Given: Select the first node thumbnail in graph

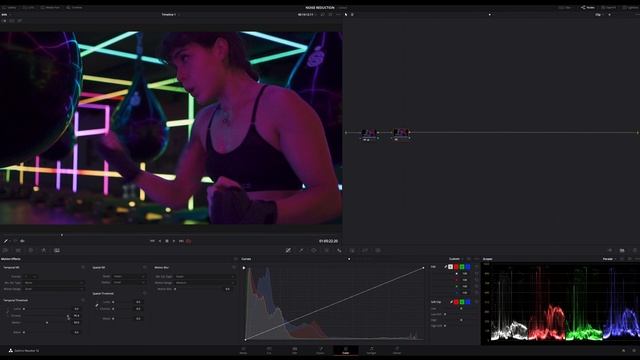Looking at the screenshot, I should (x=369, y=133).
